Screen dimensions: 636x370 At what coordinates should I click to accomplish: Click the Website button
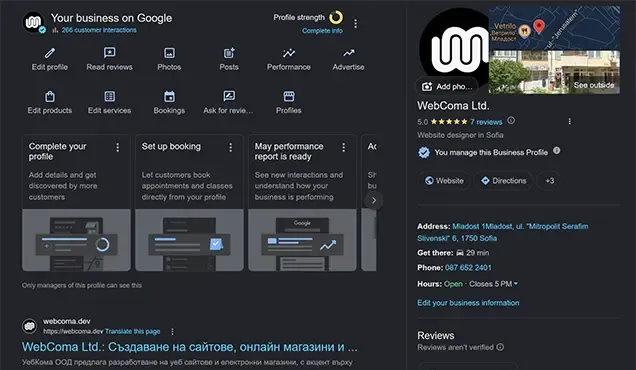(444, 181)
